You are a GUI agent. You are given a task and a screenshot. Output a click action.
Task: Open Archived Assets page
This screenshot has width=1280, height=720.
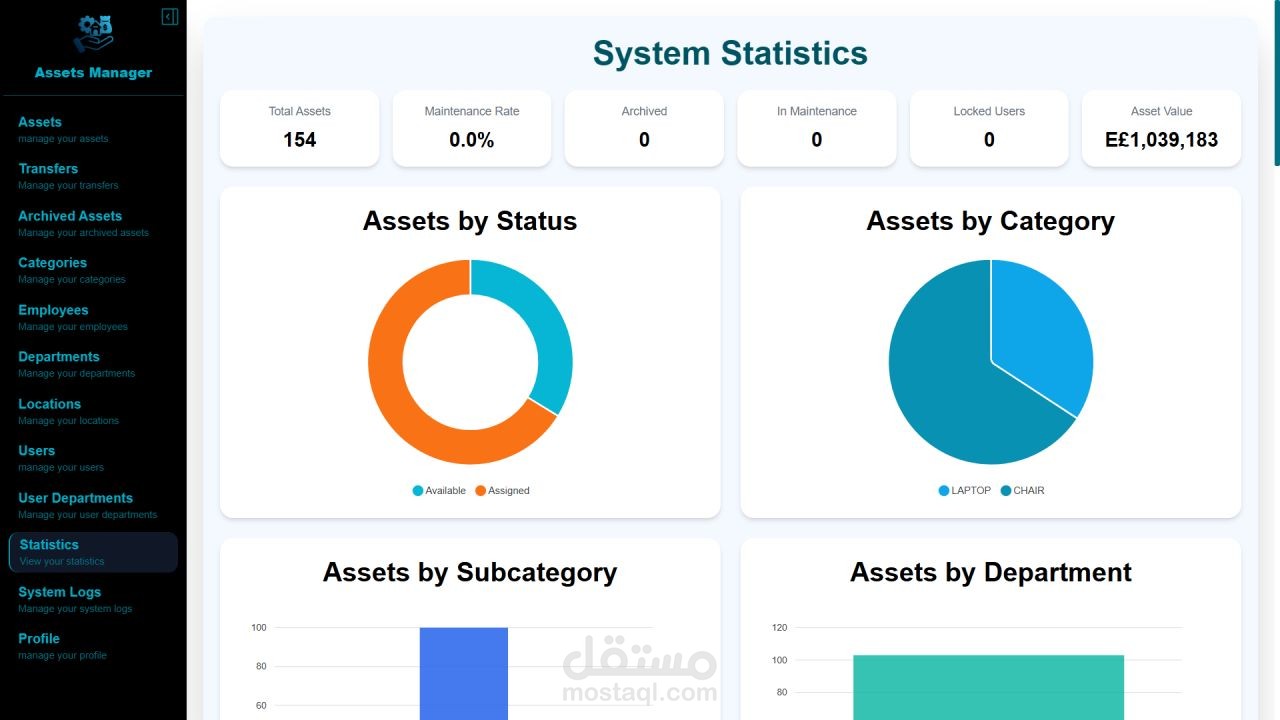[93, 223]
